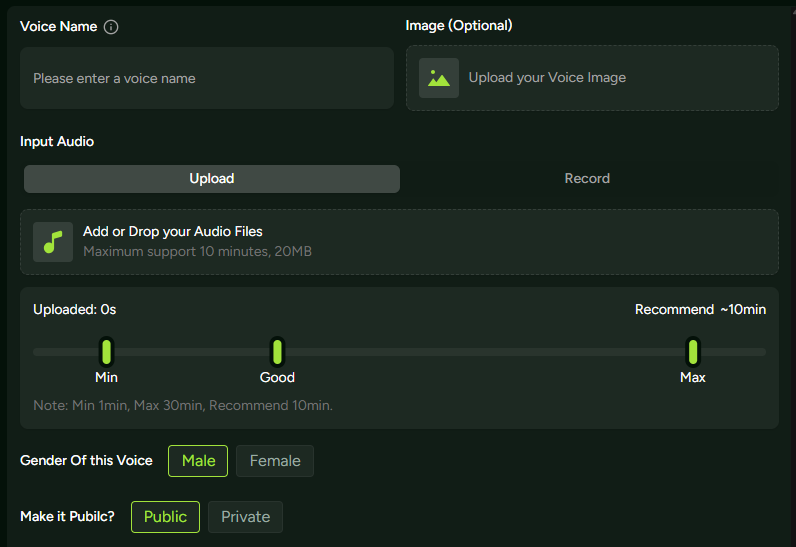This screenshot has height=547, width=796.
Task: Click the note about min and max duration
Action: (x=183, y=406)
